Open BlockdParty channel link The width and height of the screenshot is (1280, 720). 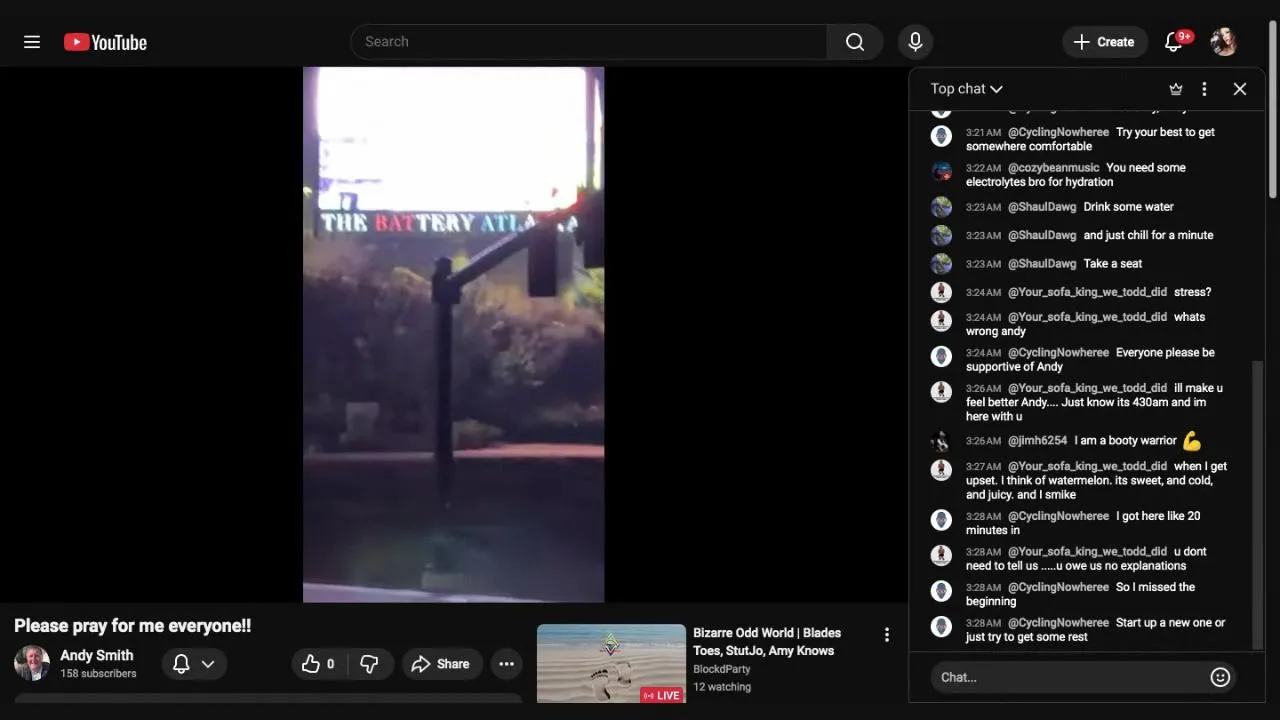click(721, 669)
